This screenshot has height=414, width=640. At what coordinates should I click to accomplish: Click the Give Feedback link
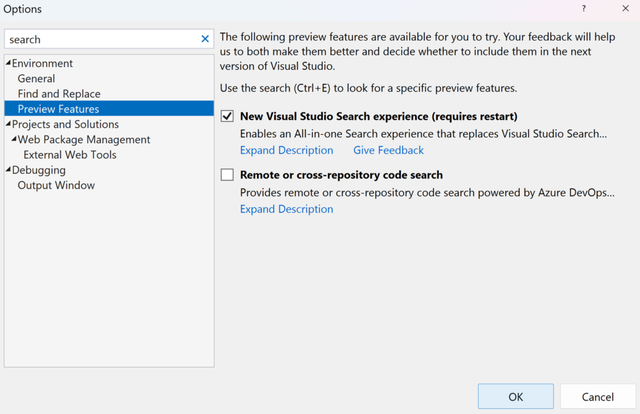pyautogui.click(x=388, y=150)
